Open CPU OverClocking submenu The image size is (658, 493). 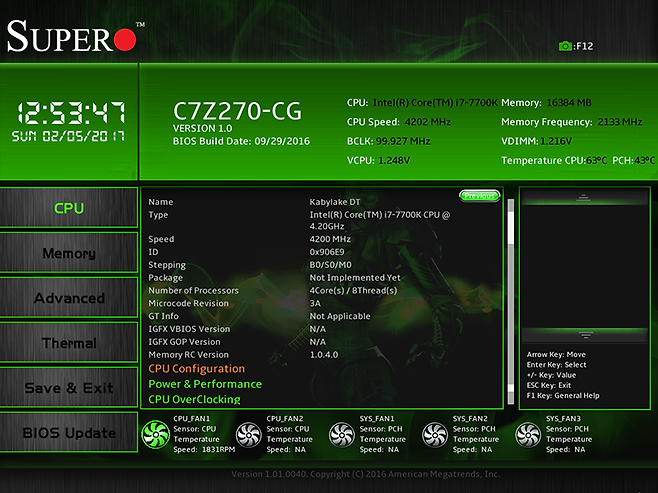tap(194, 399)
